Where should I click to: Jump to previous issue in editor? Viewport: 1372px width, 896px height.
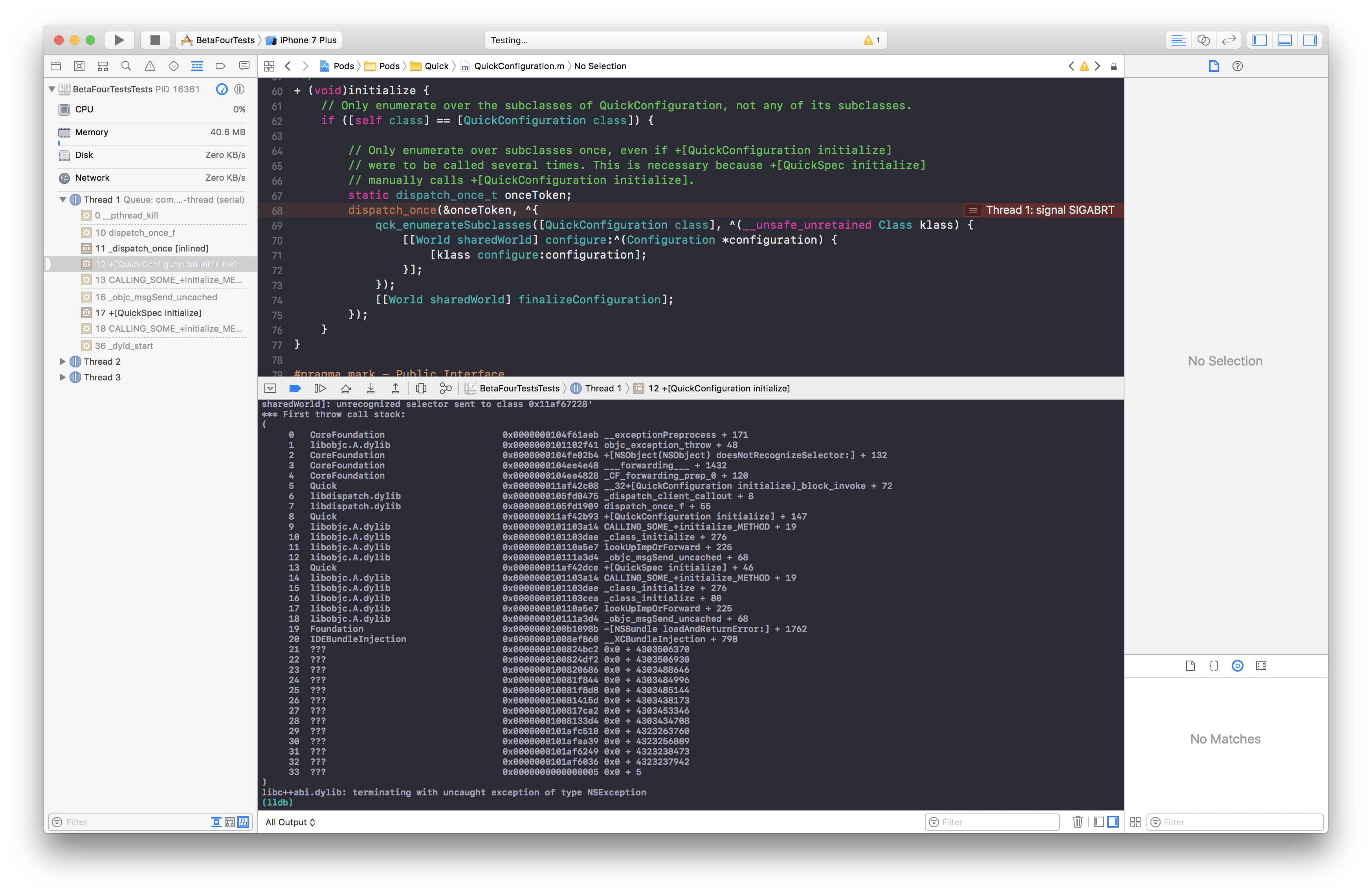tap(1071, 66)
